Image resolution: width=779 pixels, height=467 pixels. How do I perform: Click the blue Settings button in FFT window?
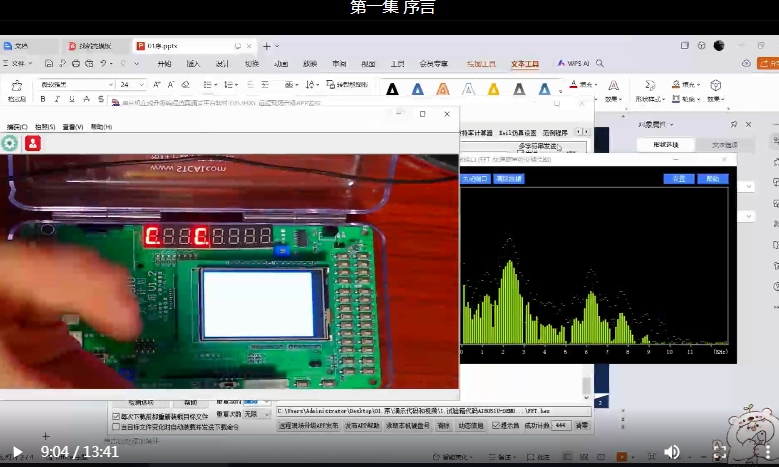click(x=678, y=179)
